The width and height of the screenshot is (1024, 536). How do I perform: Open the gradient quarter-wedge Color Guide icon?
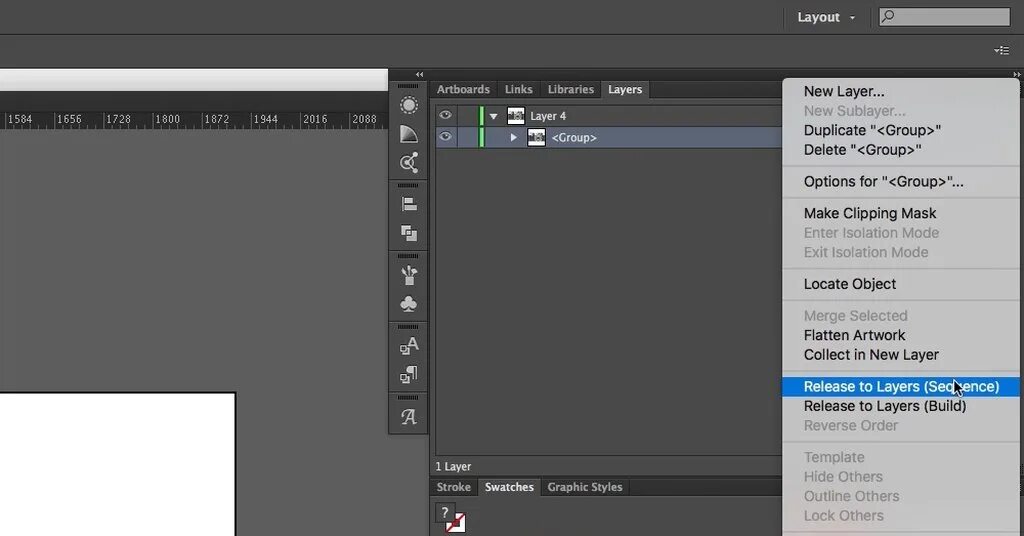point(409,134)
